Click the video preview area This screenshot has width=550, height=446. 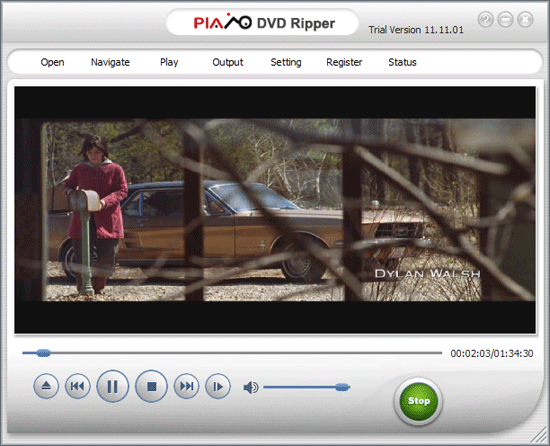point(275,210)
